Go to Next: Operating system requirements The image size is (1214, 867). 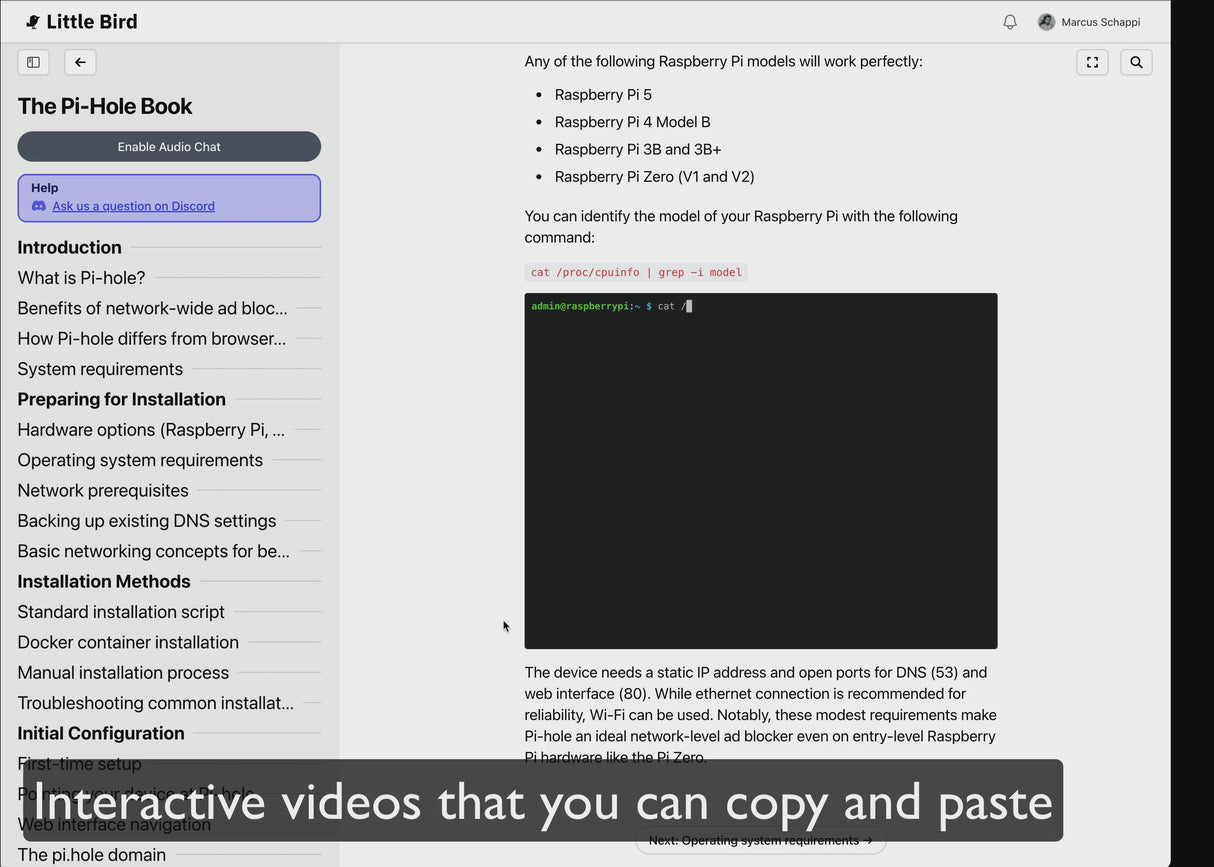tap(760, 841)
